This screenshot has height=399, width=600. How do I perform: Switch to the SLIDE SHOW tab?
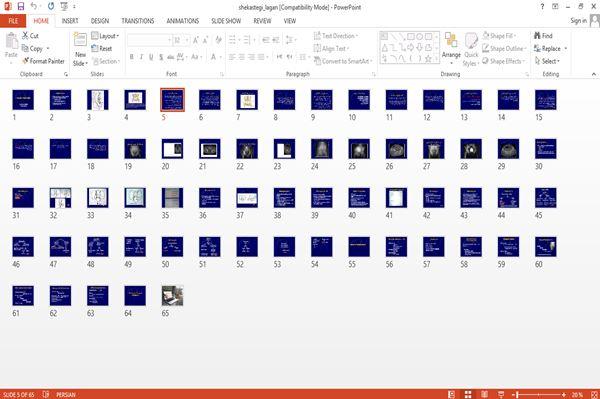click(x=226, y=21)
